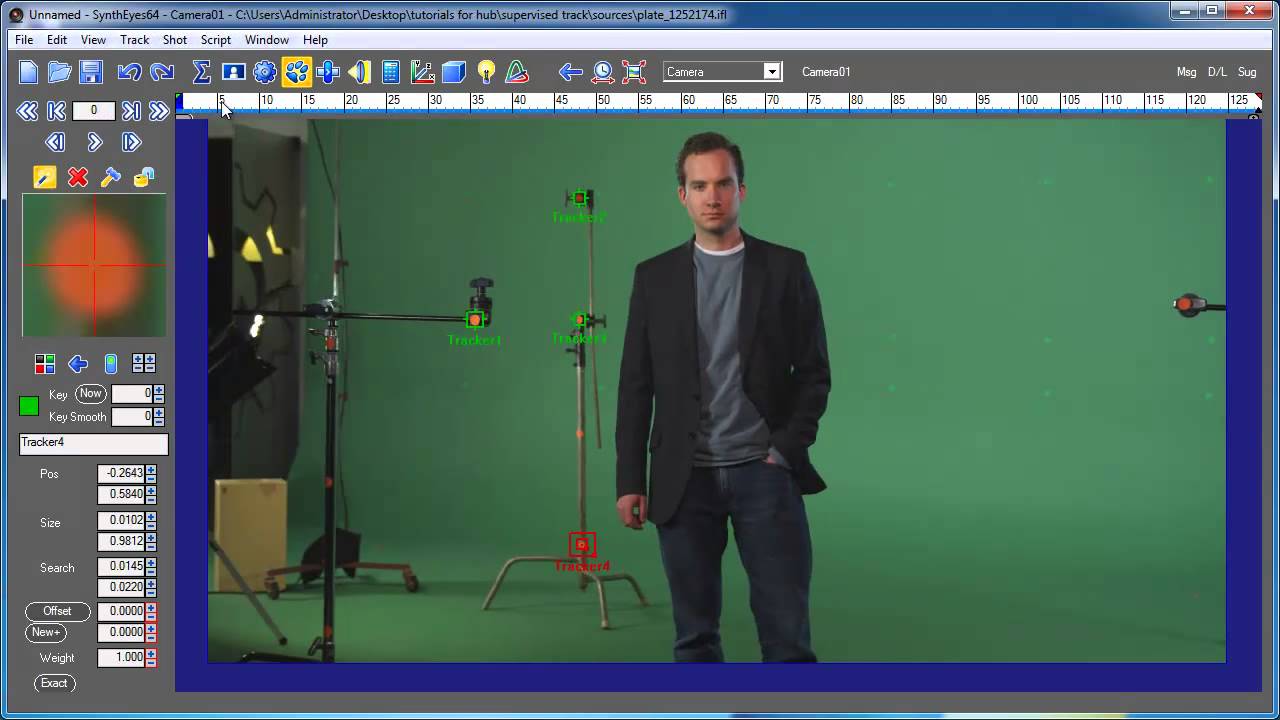This screenshot has width=1280, height=720.
Task: Play the shot forward
Action: pyautogui.click(x=94, y=142)
